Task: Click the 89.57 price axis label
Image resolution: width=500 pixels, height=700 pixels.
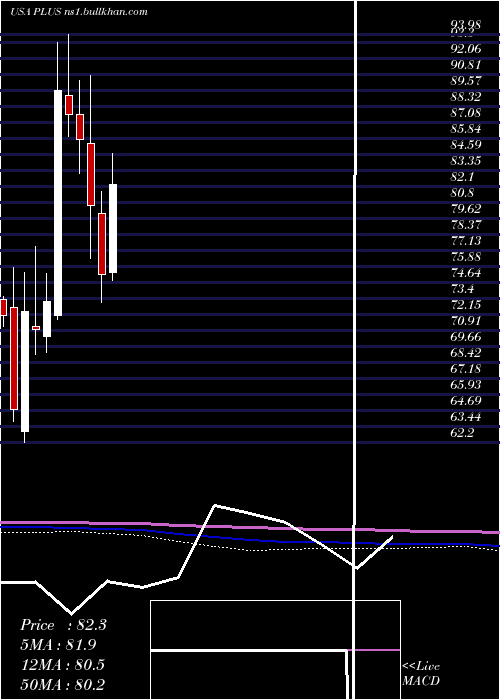Action: [x=466, y=80]
